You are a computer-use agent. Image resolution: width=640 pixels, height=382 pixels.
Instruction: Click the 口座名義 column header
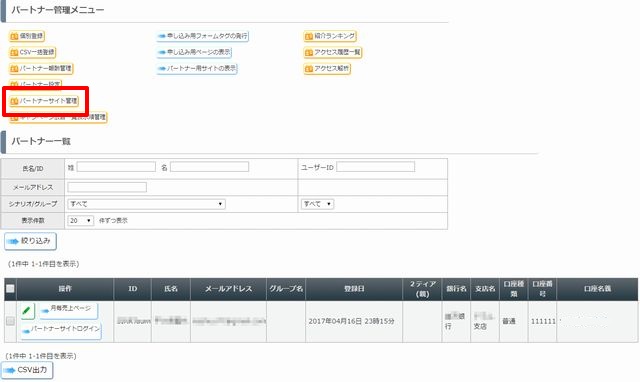click(x=597, y=289)
